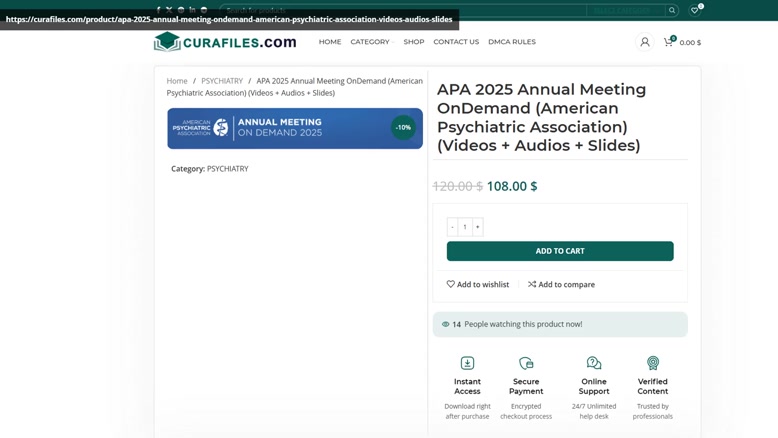778x438 pixels.
Task: Focus the Search for products field
Action: (403, 10)
